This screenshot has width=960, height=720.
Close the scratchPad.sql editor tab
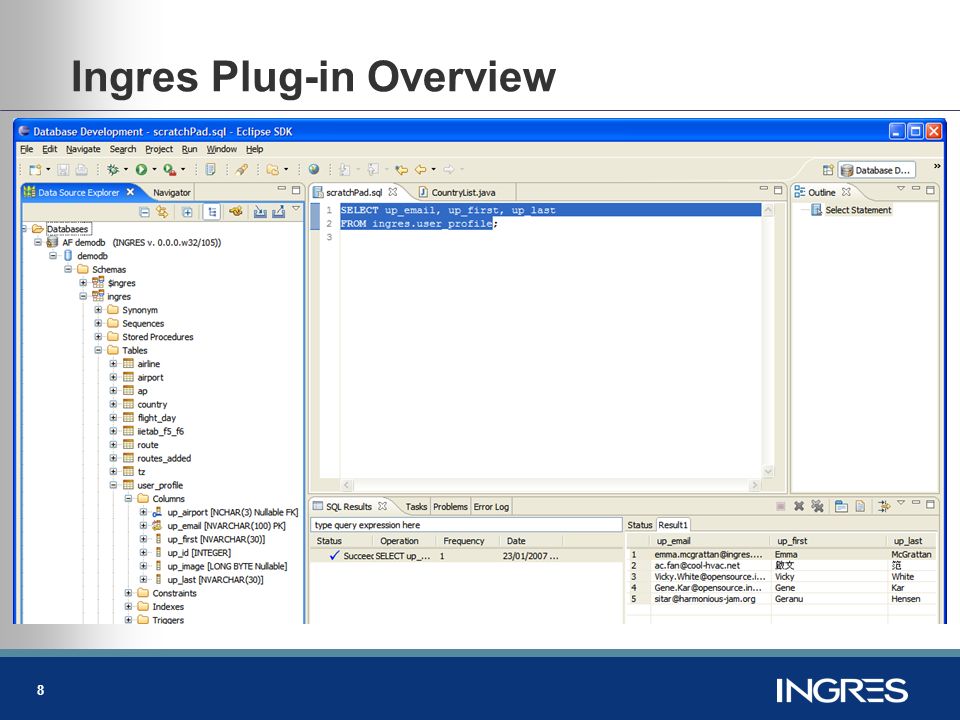point(393,192)
